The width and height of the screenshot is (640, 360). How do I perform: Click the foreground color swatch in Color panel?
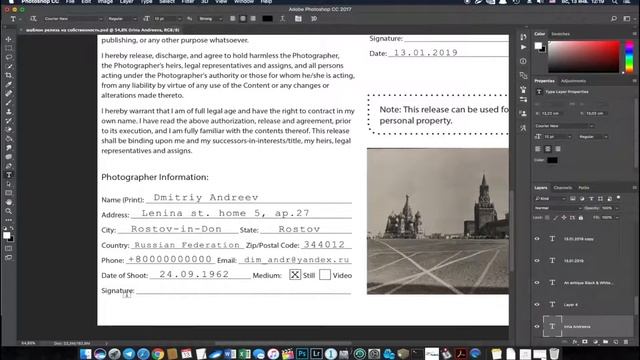pyautogui.click(x=538, y=45)
